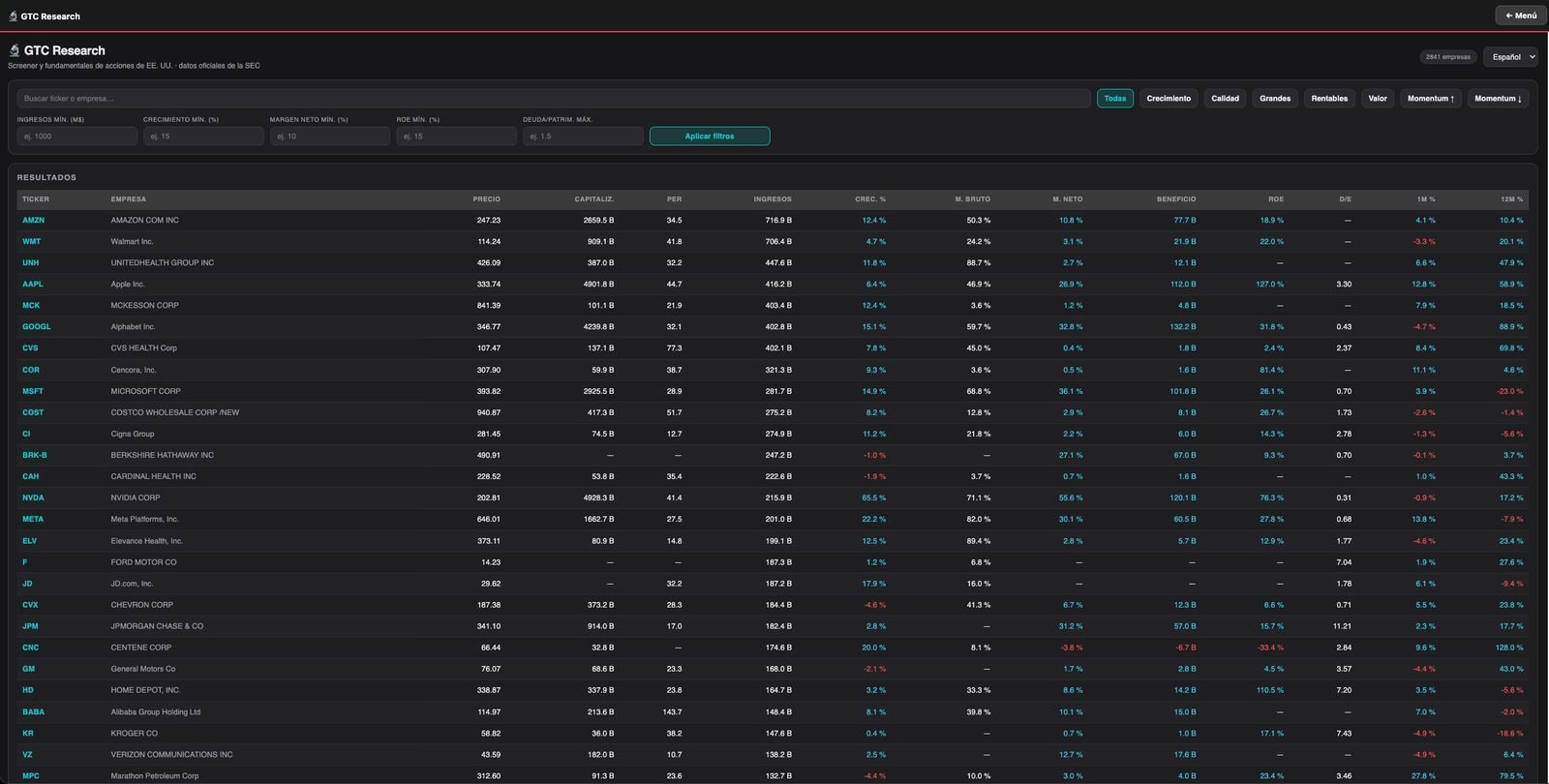Open the Español language dropdown
This screenshot has height=784, width=1549.
1509,57
